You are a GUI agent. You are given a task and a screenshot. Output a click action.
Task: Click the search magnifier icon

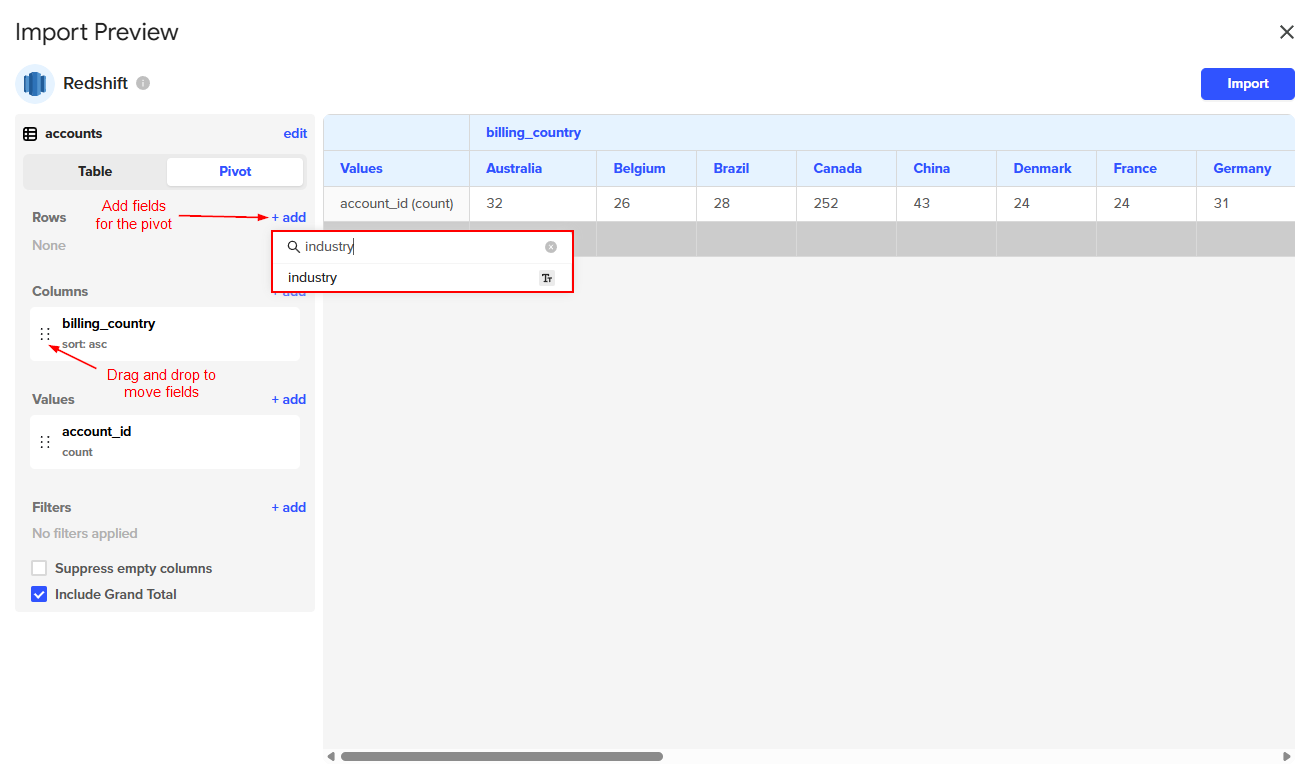tap(293, 247)
